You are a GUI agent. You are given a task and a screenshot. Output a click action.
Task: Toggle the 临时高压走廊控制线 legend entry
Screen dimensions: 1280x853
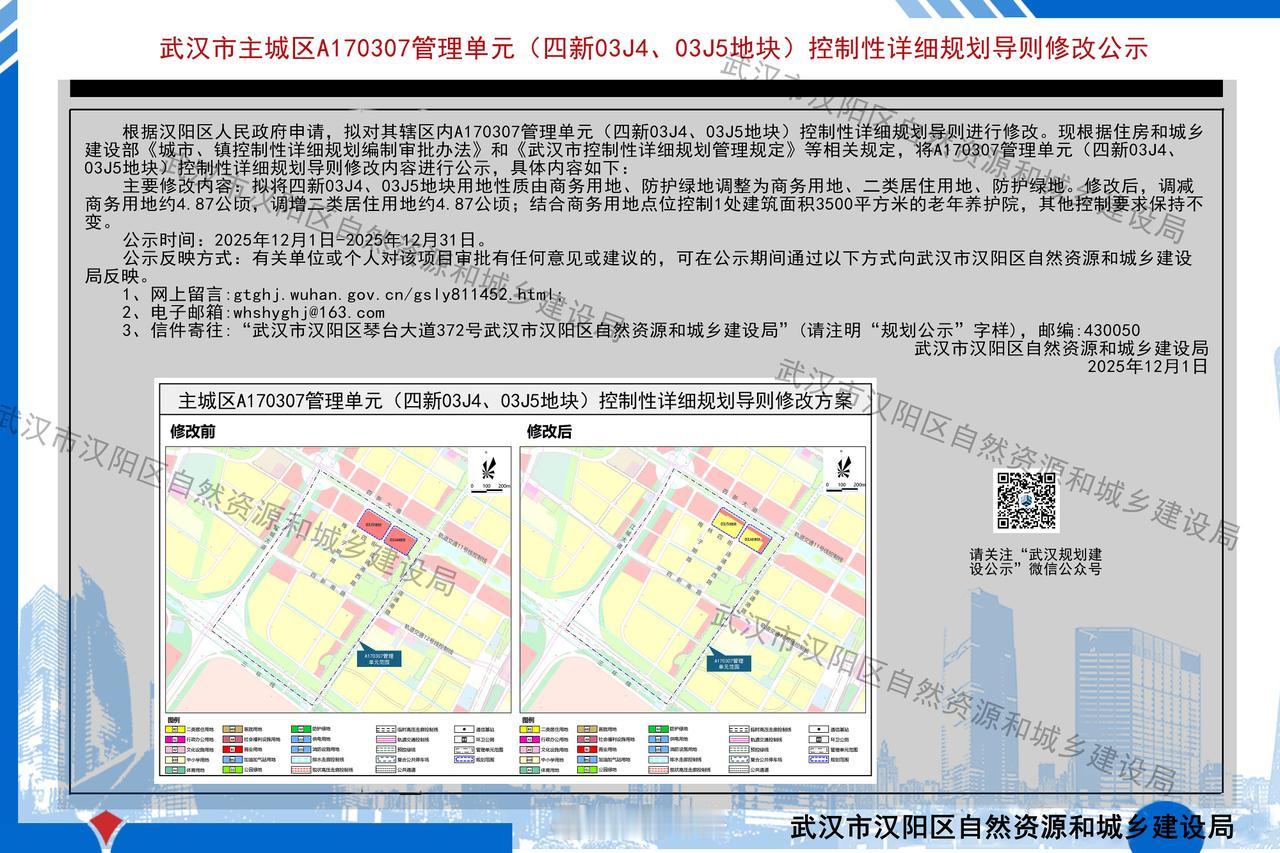click(x=385, y=728)
